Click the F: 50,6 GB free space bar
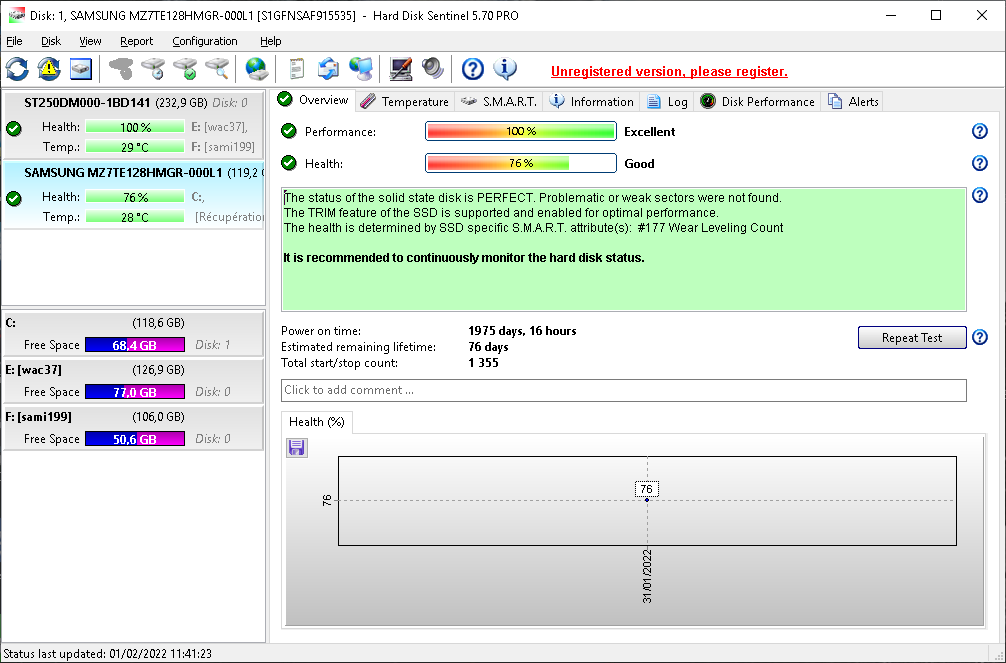 135,439
